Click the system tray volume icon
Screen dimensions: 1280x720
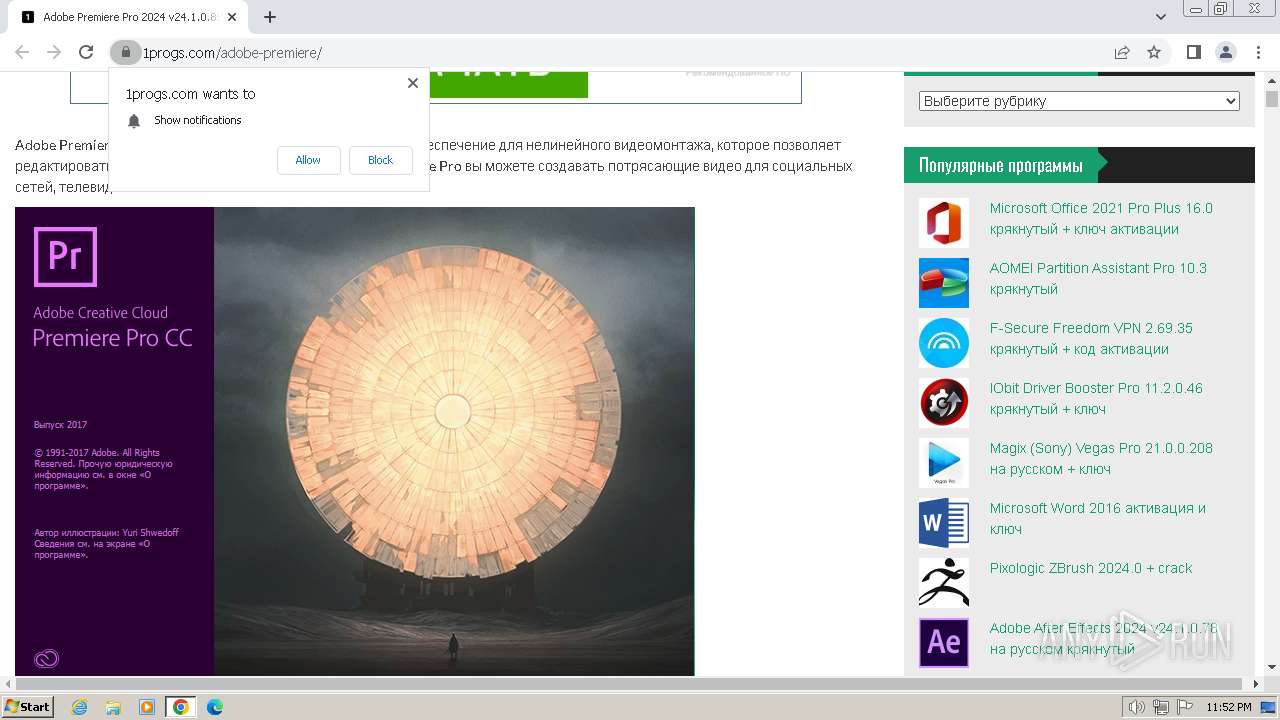click(x=1137, y=707)
